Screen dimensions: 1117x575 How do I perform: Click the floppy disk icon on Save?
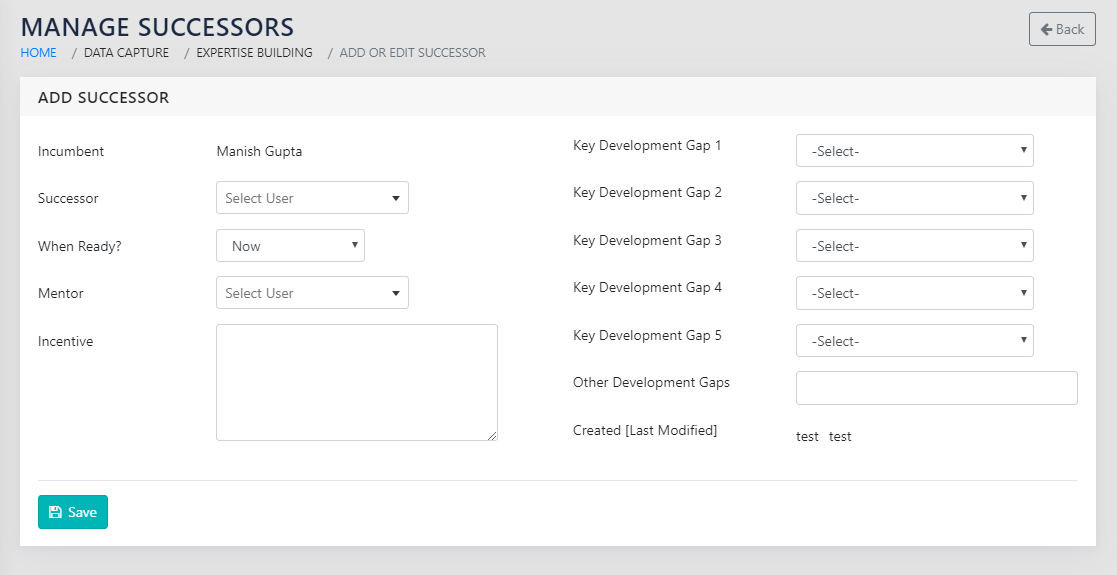click(55, 512)
